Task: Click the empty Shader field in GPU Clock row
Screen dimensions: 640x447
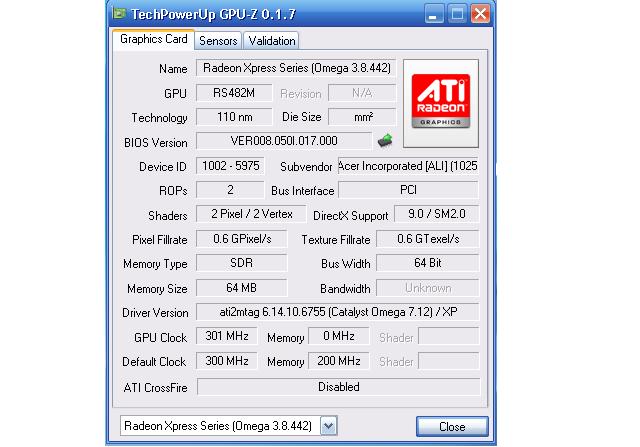Action: point(449,336)
